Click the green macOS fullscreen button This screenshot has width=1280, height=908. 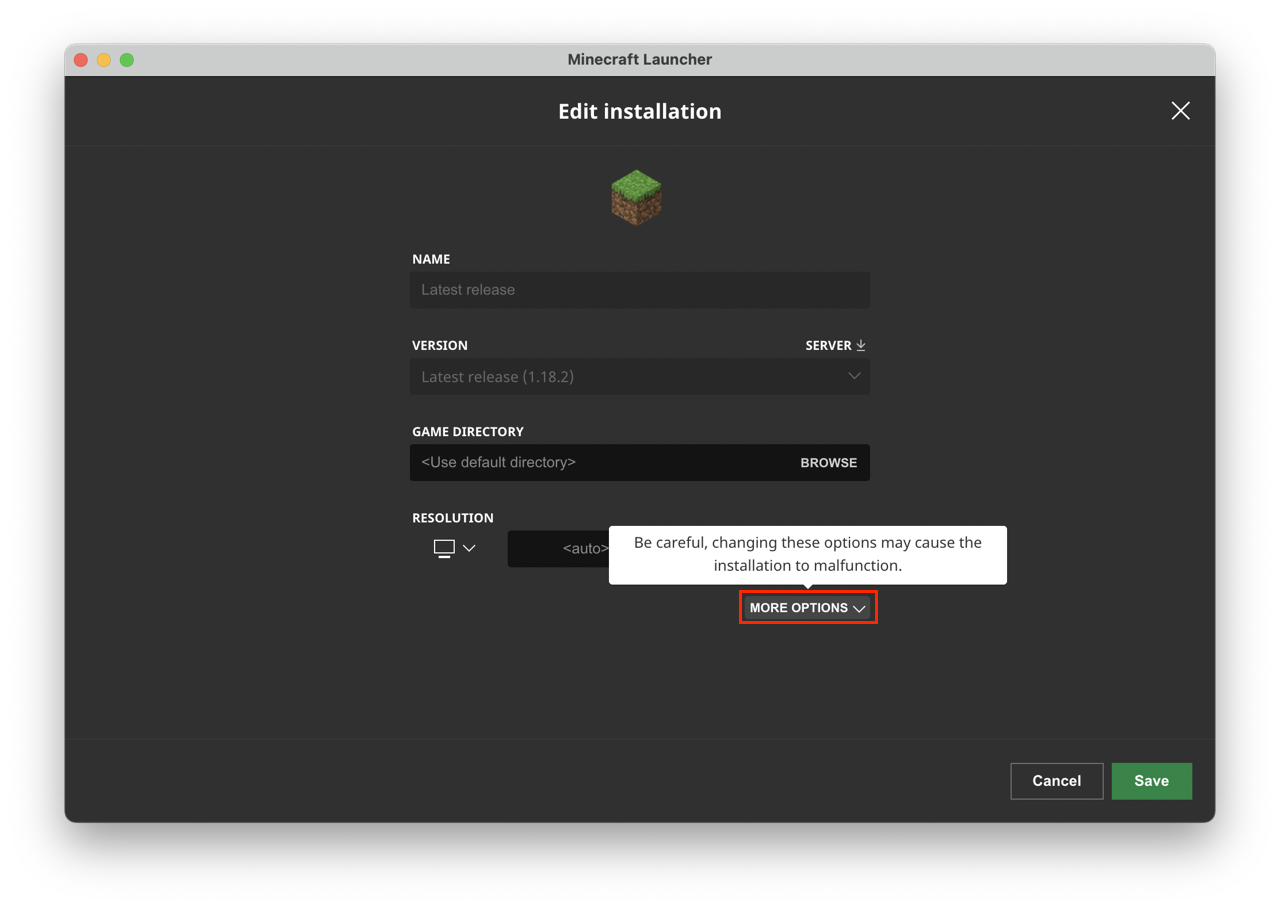click(x=127, y=60)
